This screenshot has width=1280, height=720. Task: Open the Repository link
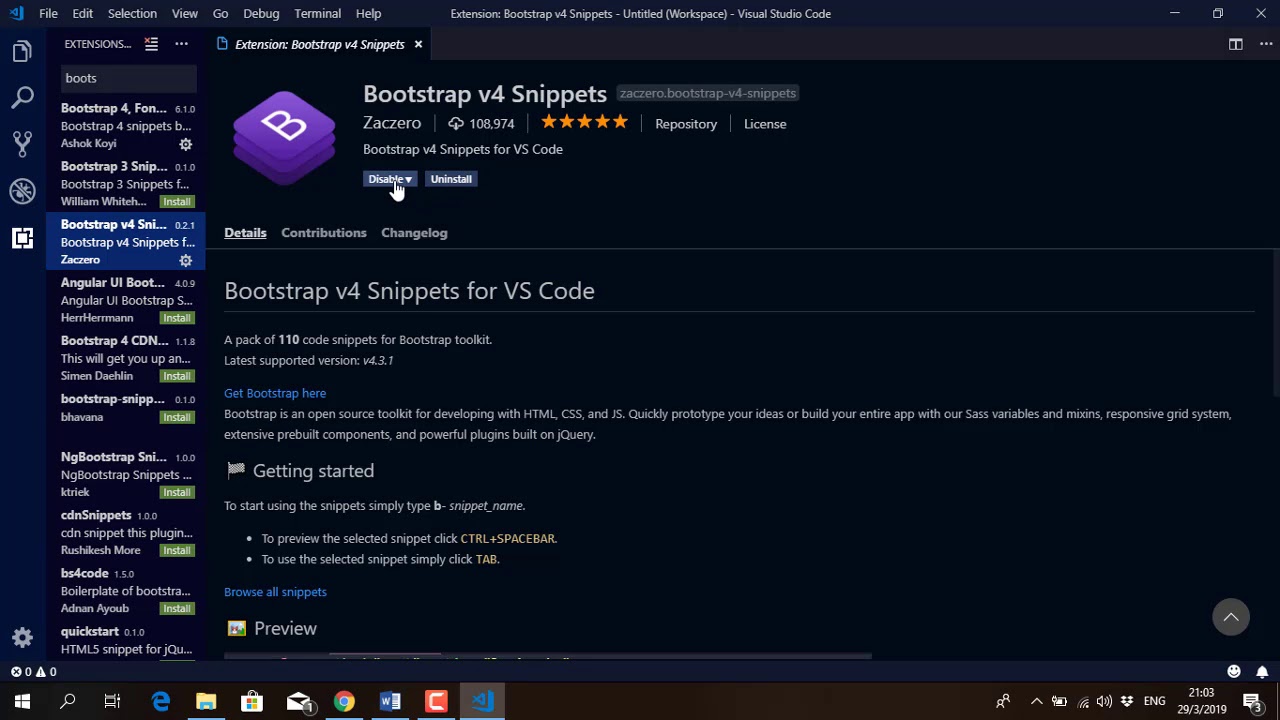(686, 124)
